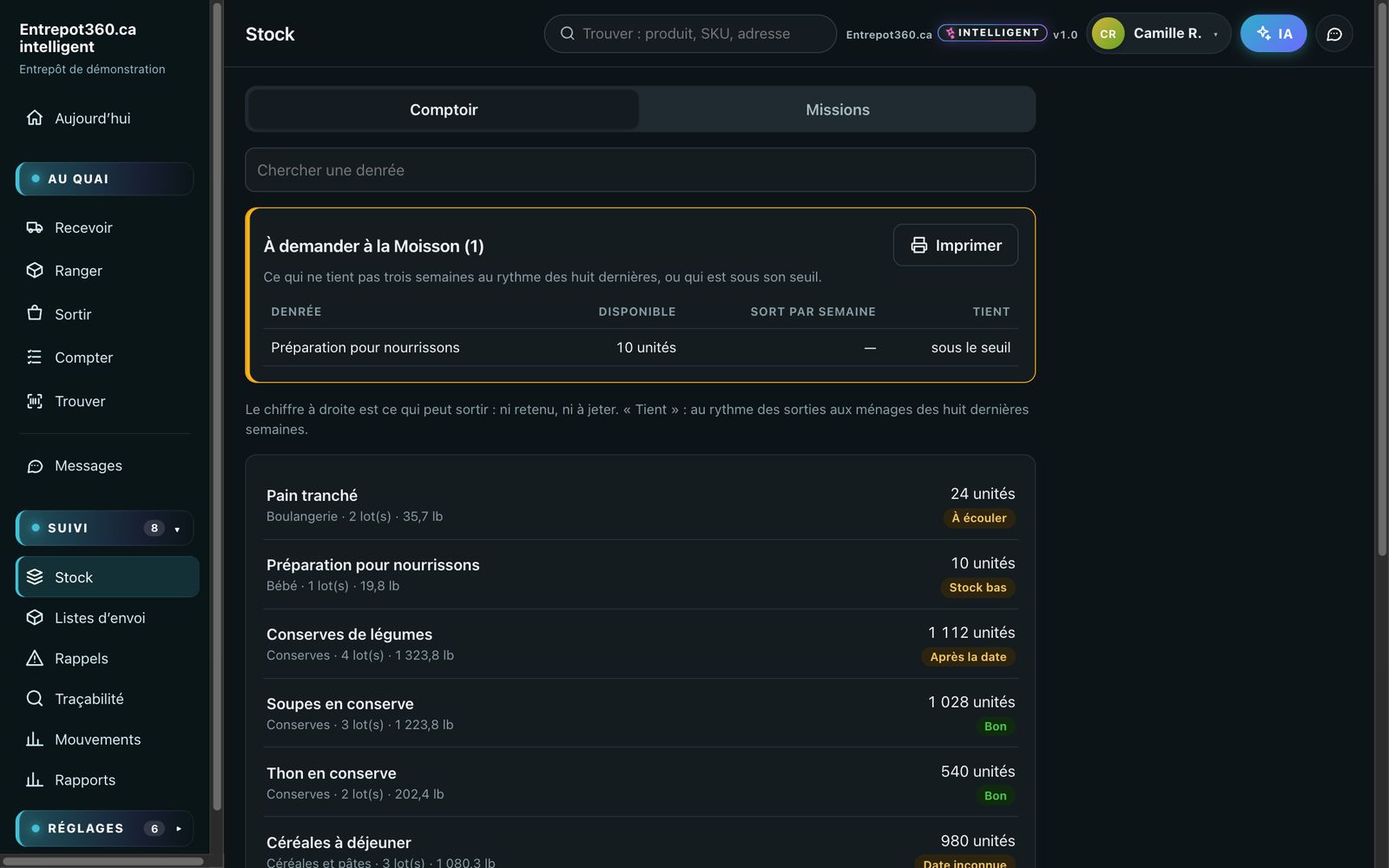Click the printer icon on Imprimer
Viewport: 1389px width, 868px height.
coord(918,245)
